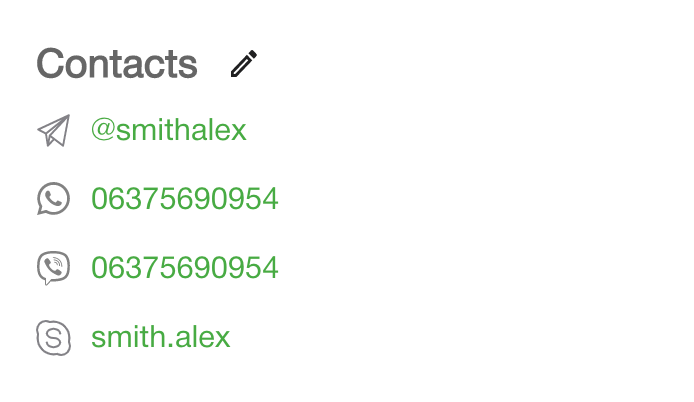The height and width of the screenshot is (402, 694).
Task: Select the icon left of @smithalex
Action: coord(53,131)
